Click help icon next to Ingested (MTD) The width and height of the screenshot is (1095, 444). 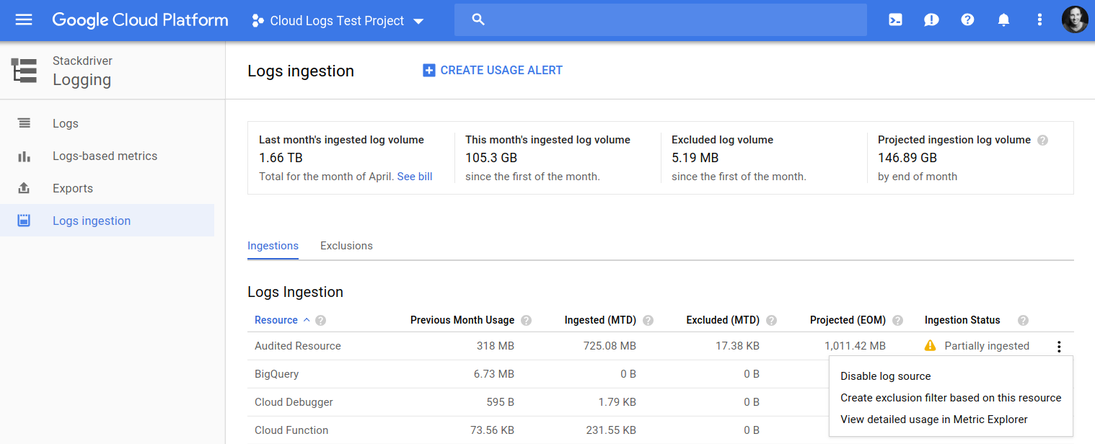[x=648, y=320]
